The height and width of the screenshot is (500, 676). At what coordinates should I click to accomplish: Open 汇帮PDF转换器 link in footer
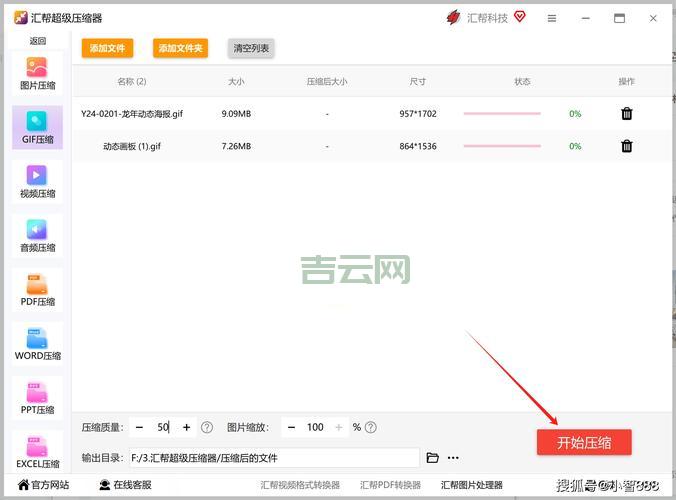click(x=390, y=485)
